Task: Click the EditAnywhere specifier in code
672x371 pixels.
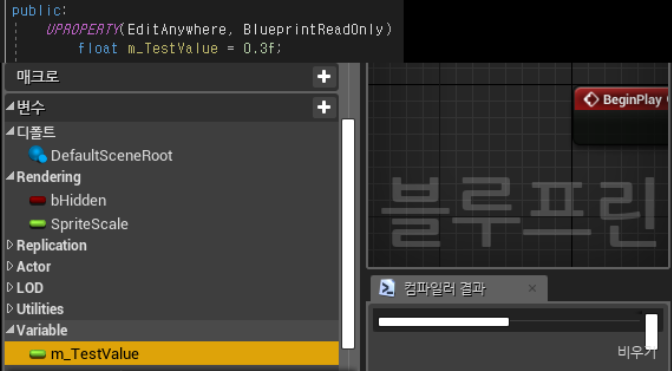Action: 177,29
